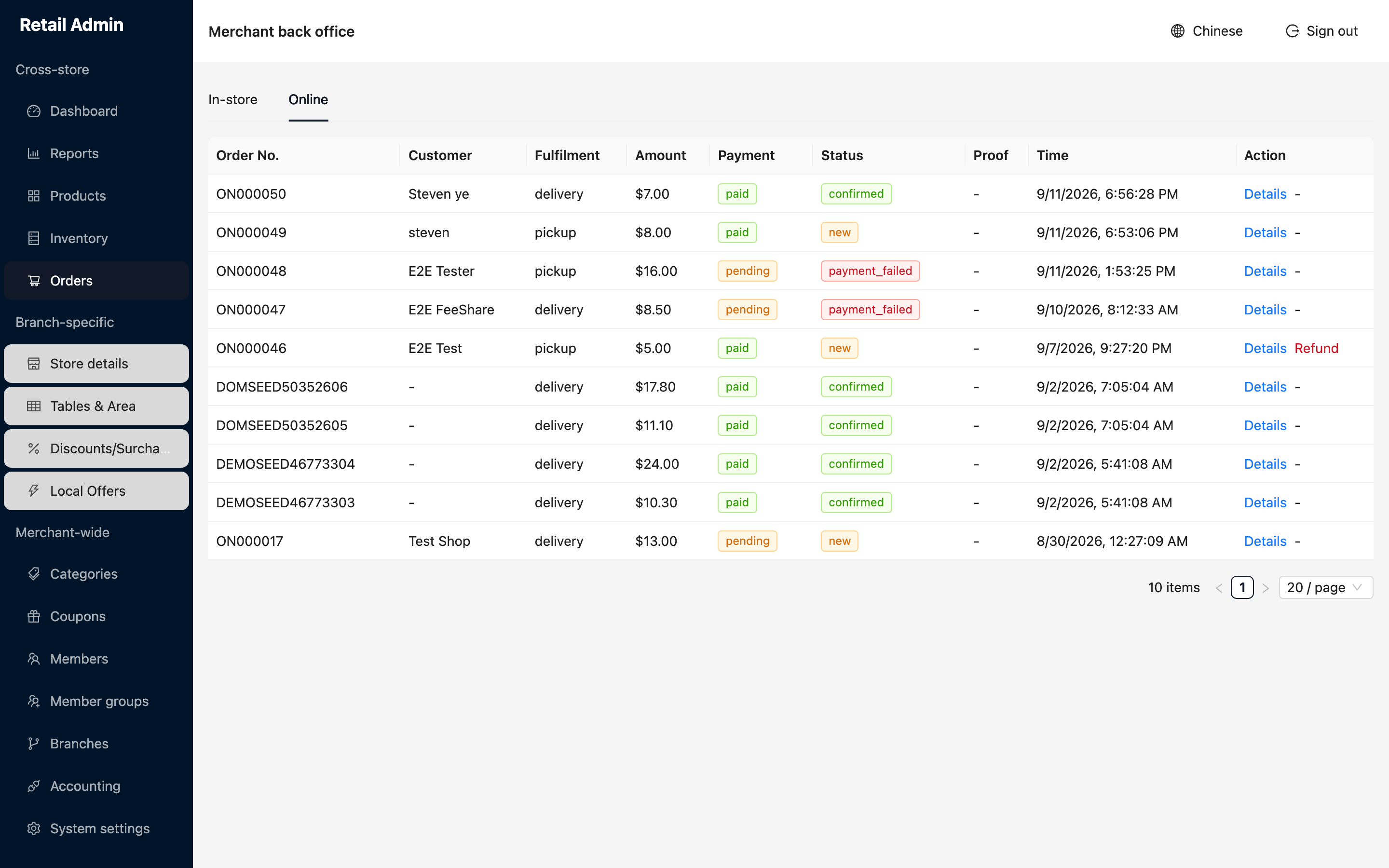Open the 20 / page size dropdown

(1326, 587)
